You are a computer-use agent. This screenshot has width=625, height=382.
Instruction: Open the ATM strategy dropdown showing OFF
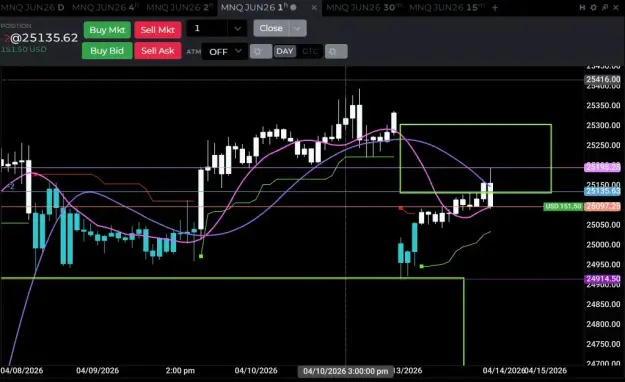225,51
